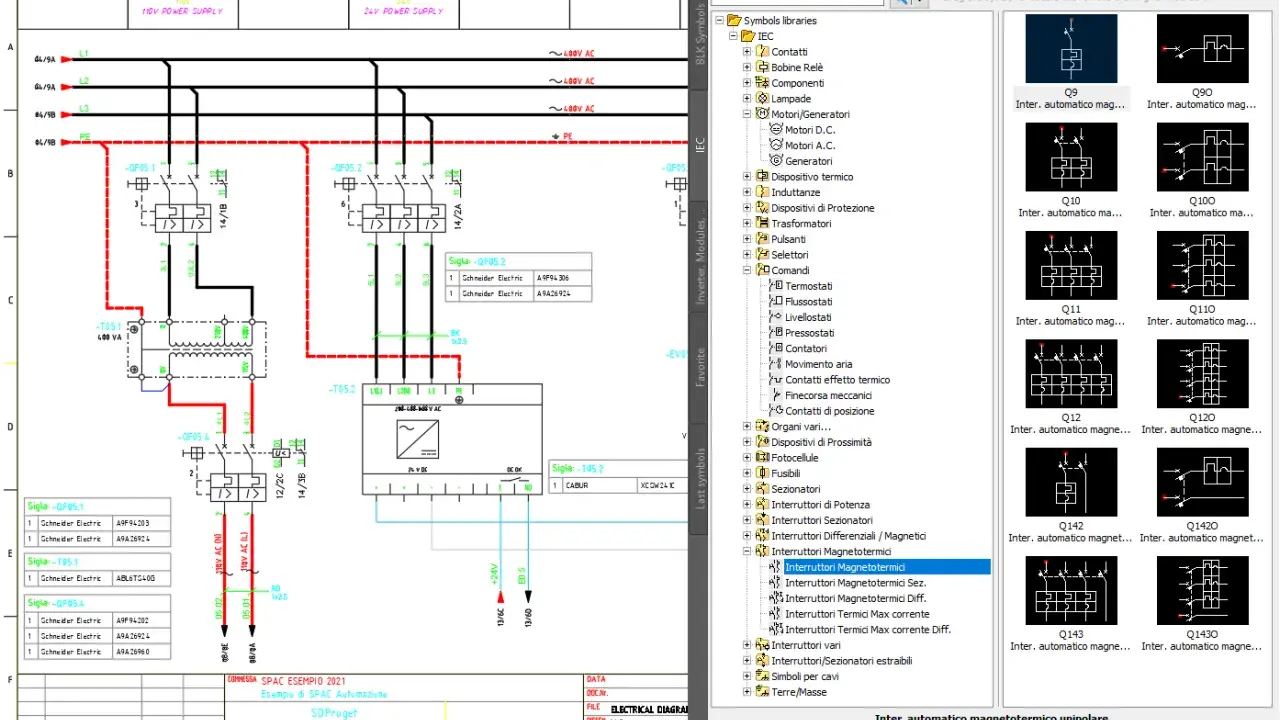Click the Trasformatori transformer icon

763,224
